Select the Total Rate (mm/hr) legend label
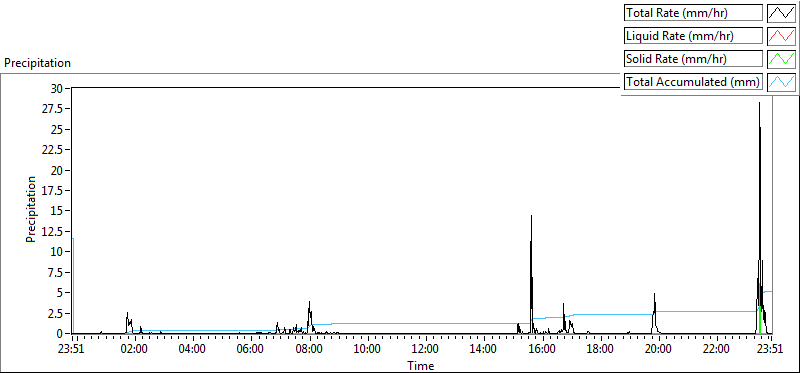800x373 pixels. coord(694,13)
